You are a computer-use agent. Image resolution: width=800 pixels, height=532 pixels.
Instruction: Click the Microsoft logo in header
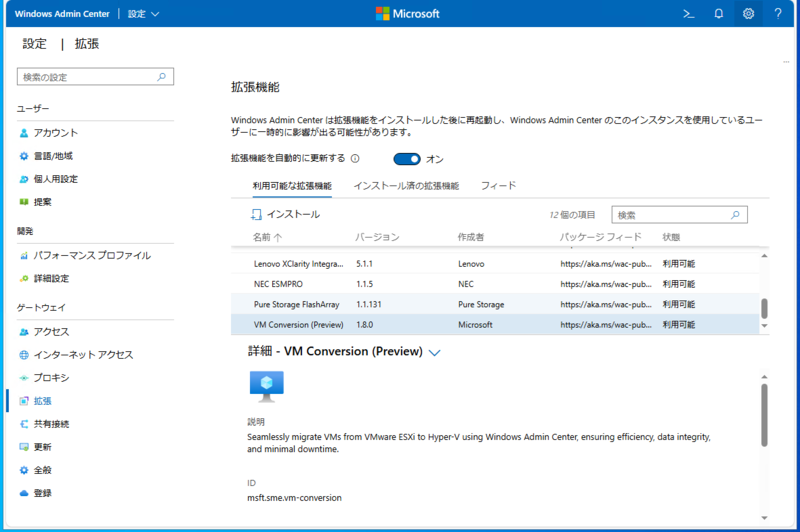coord(408,14)
